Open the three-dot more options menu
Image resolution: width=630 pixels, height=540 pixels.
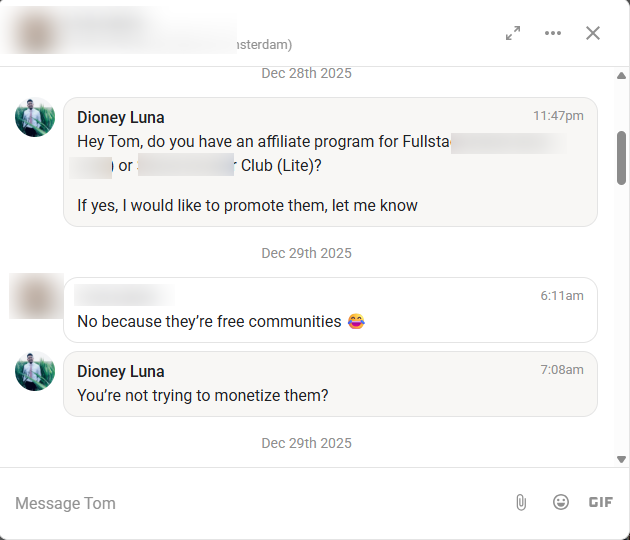[553, 33]
